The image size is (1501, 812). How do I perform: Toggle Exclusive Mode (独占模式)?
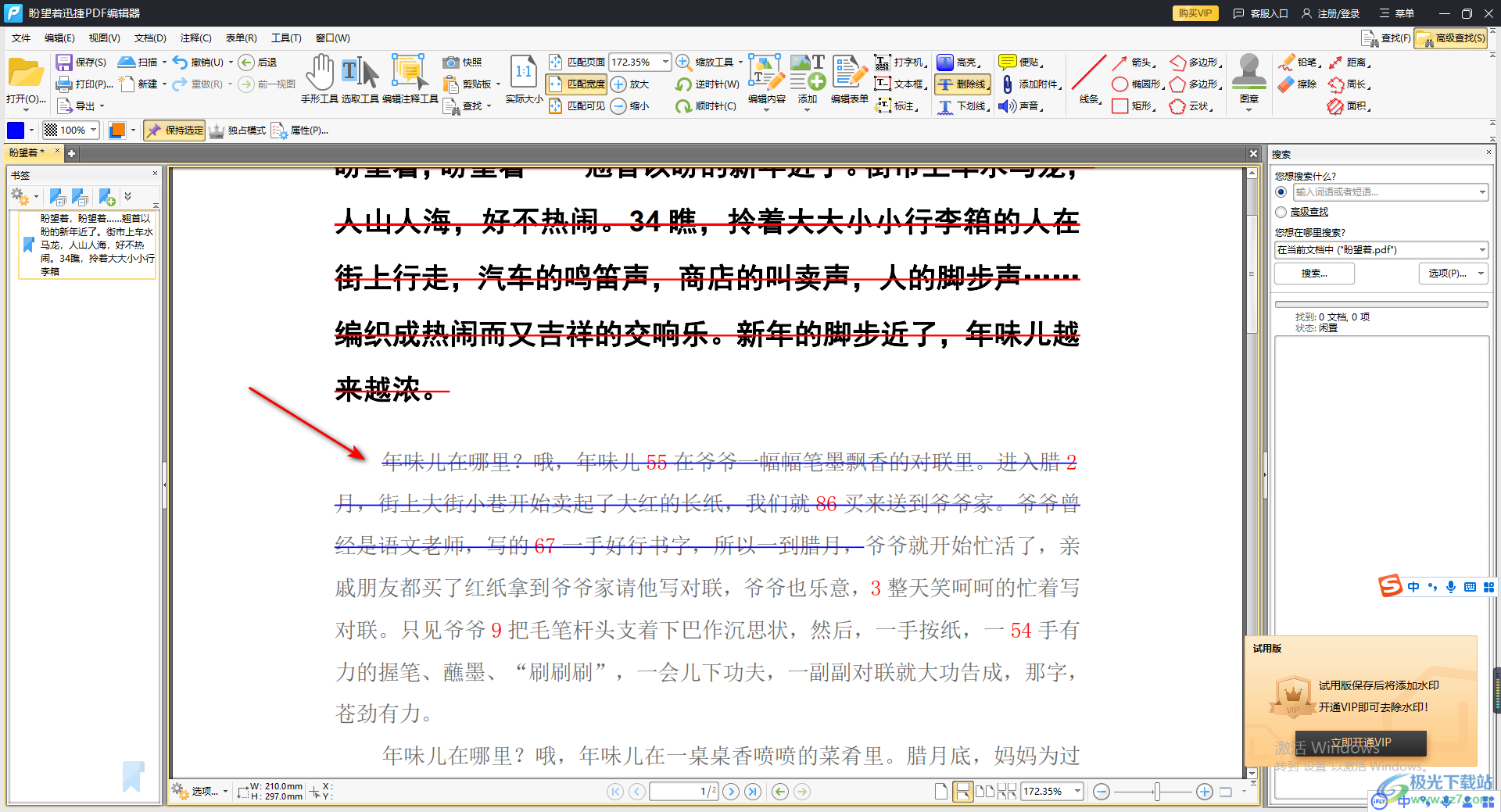[238, 131]
